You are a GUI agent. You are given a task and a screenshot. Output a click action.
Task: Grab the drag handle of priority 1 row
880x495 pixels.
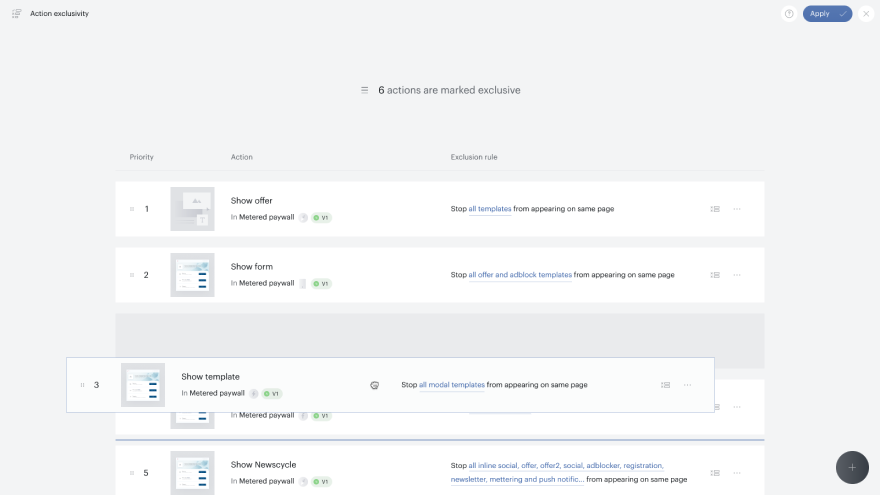point(132,209)
